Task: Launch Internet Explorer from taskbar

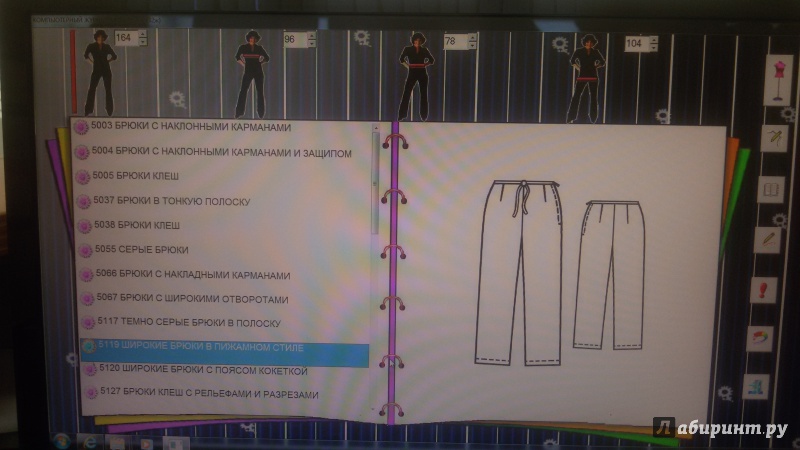Action: click(x=90, y=442)
